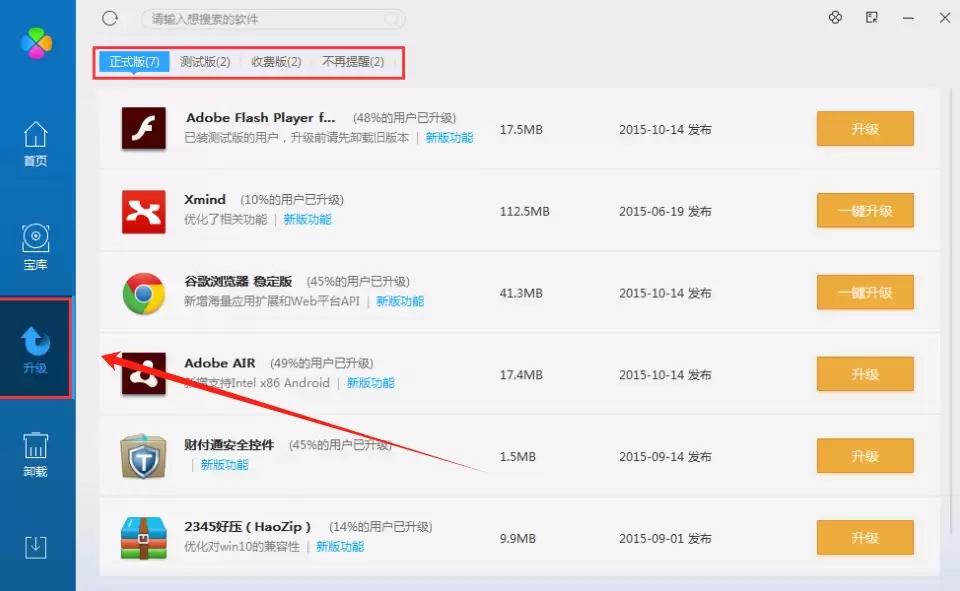Switch to the 收费版(2) tab
Viewport: 960px width, 591px height.
coord(276,61)
